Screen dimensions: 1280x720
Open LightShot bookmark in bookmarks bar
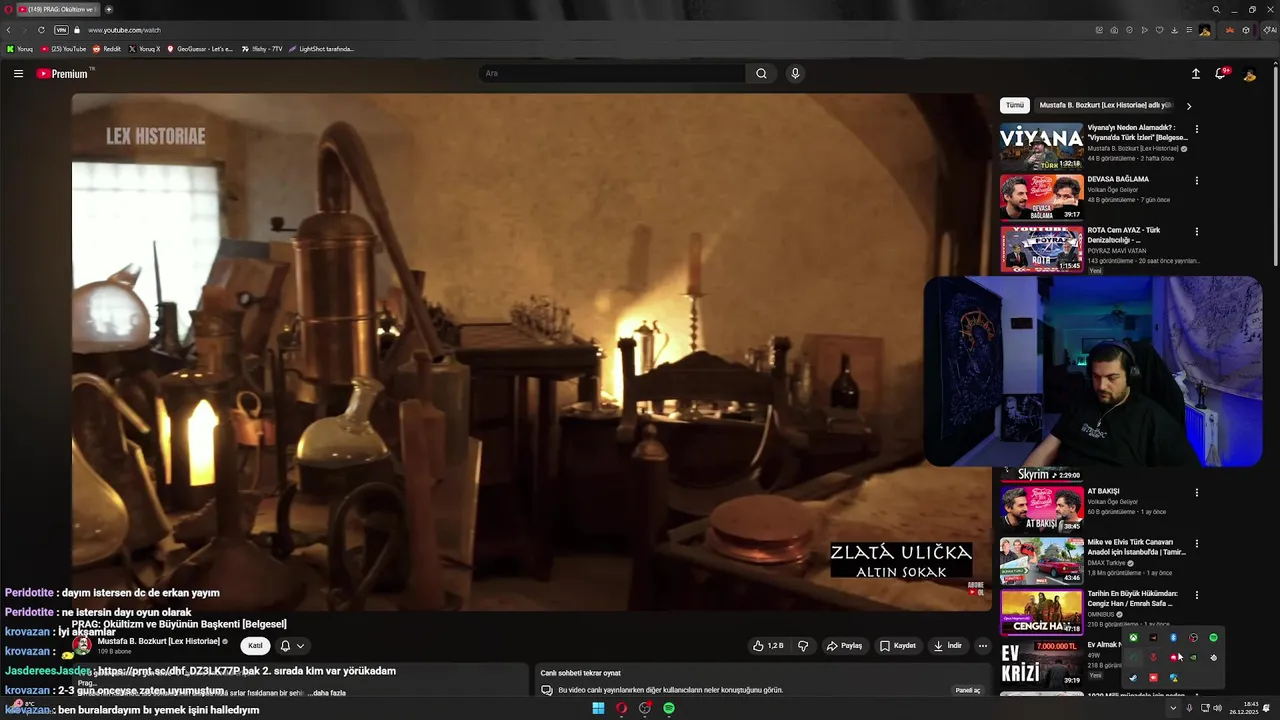[322, 49]
